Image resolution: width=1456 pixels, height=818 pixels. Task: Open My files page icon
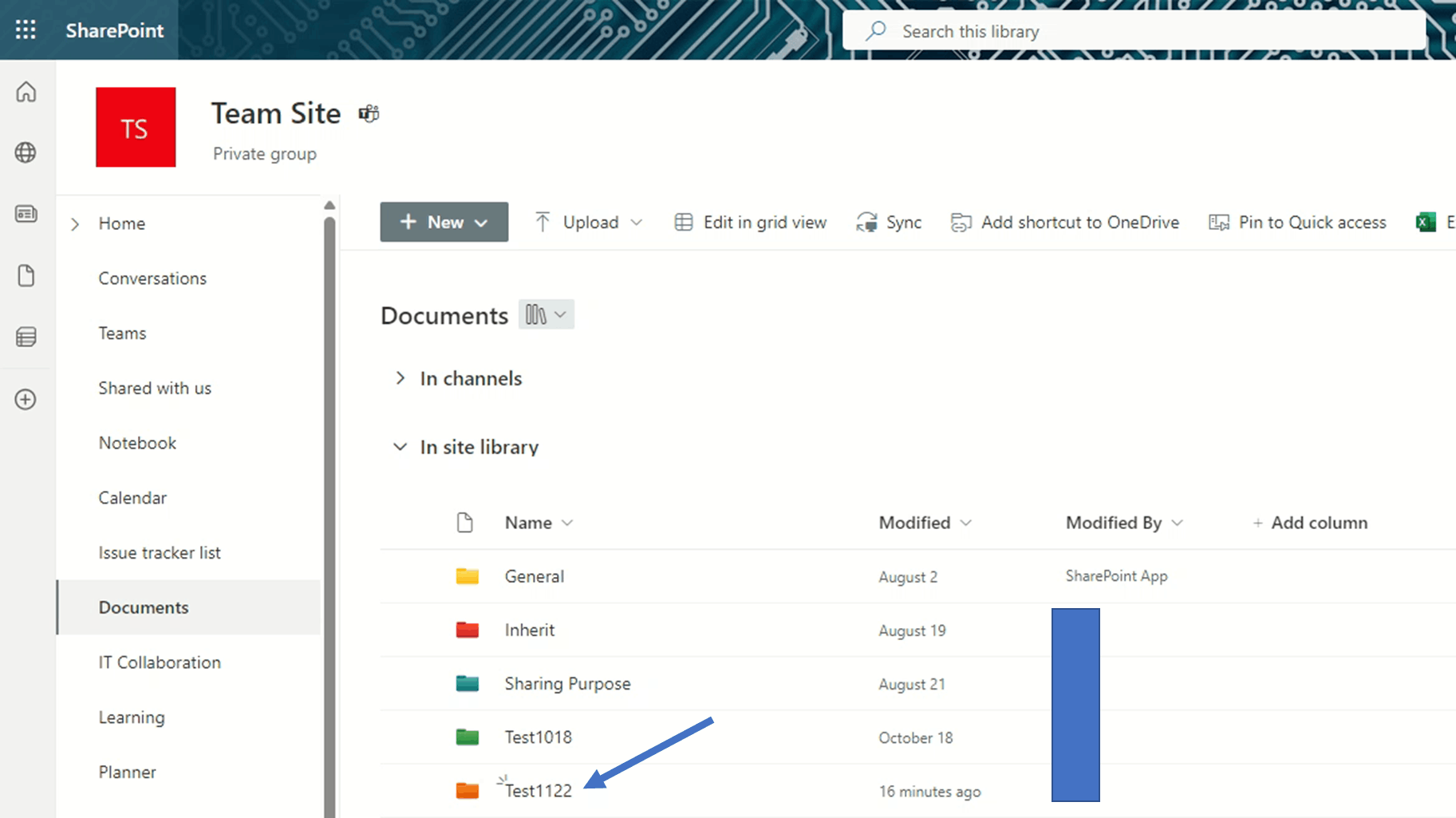(x=26, y=275)
